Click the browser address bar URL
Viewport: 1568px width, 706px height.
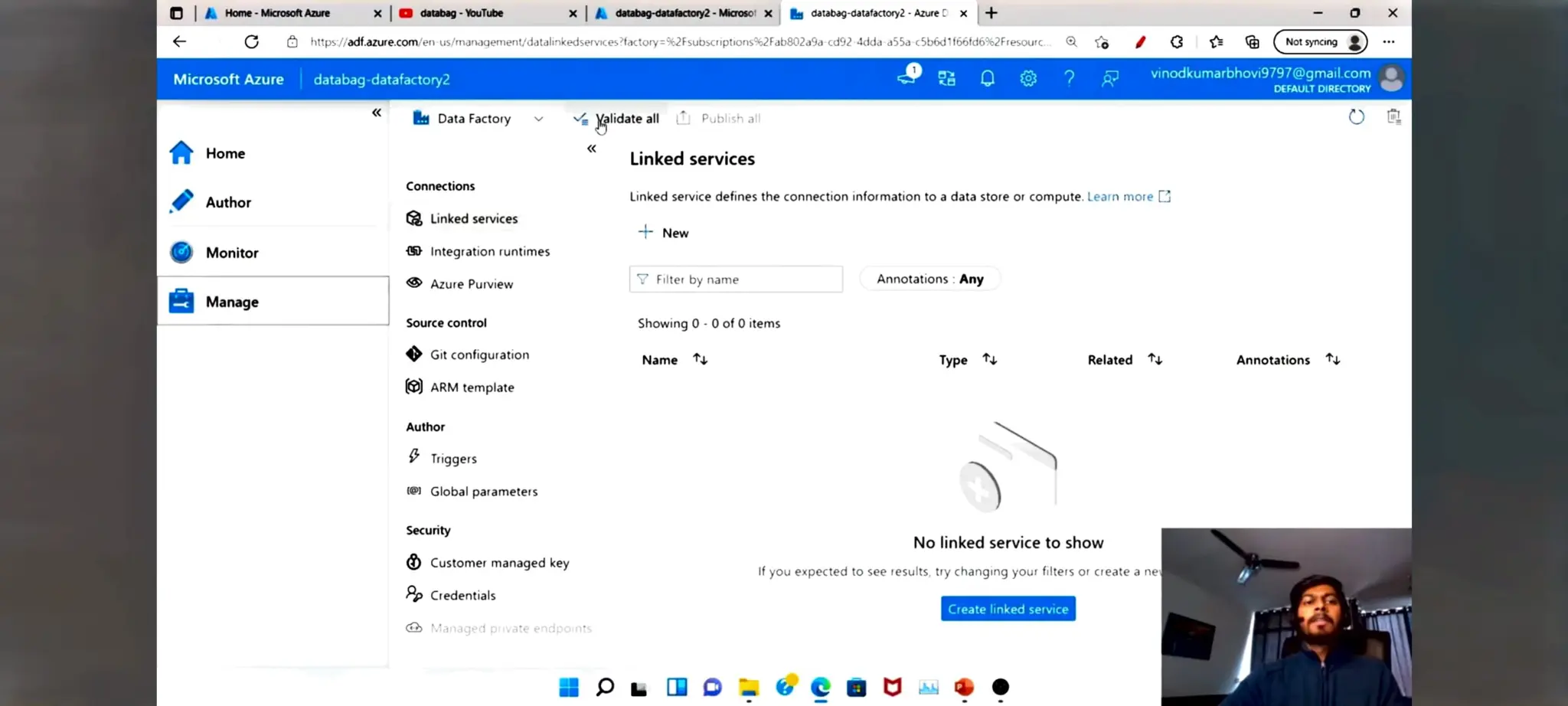tap(680, 42)
